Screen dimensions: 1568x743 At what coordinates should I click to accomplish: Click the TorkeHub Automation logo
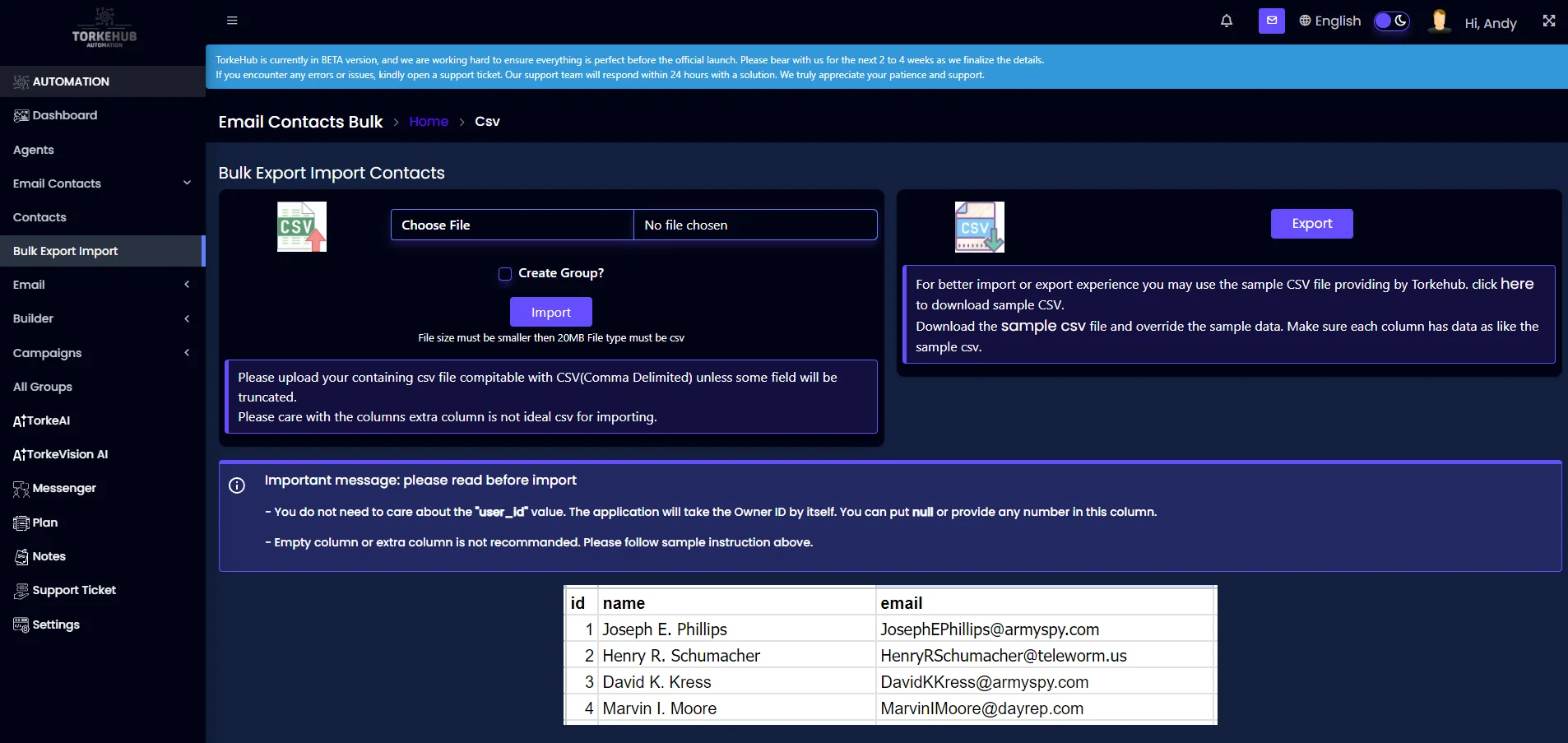click(x=105, y=27)
